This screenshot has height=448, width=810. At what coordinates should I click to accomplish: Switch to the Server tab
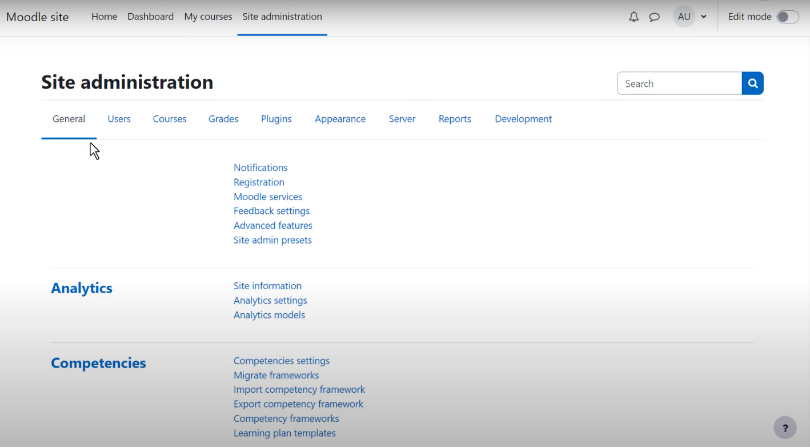point(402,119)
